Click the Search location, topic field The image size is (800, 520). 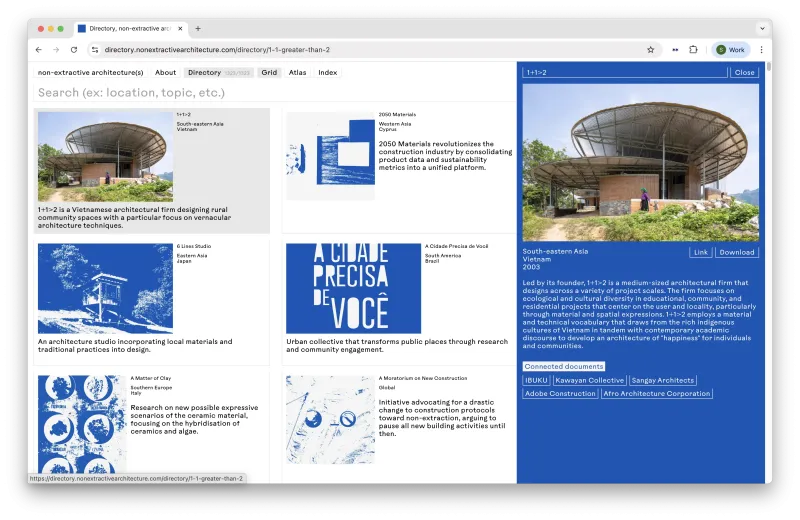click(x=274, y=92)
